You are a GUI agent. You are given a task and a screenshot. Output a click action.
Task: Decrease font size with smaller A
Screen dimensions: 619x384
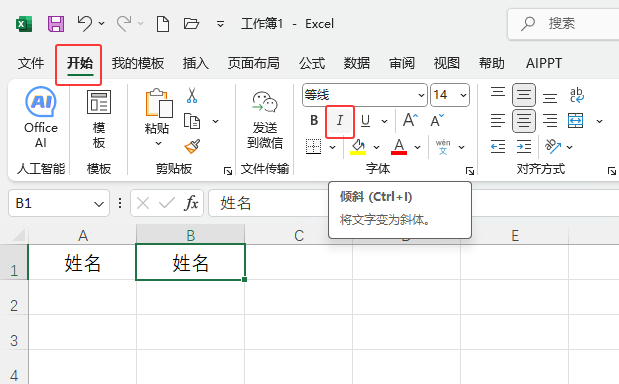coord(437,120)
